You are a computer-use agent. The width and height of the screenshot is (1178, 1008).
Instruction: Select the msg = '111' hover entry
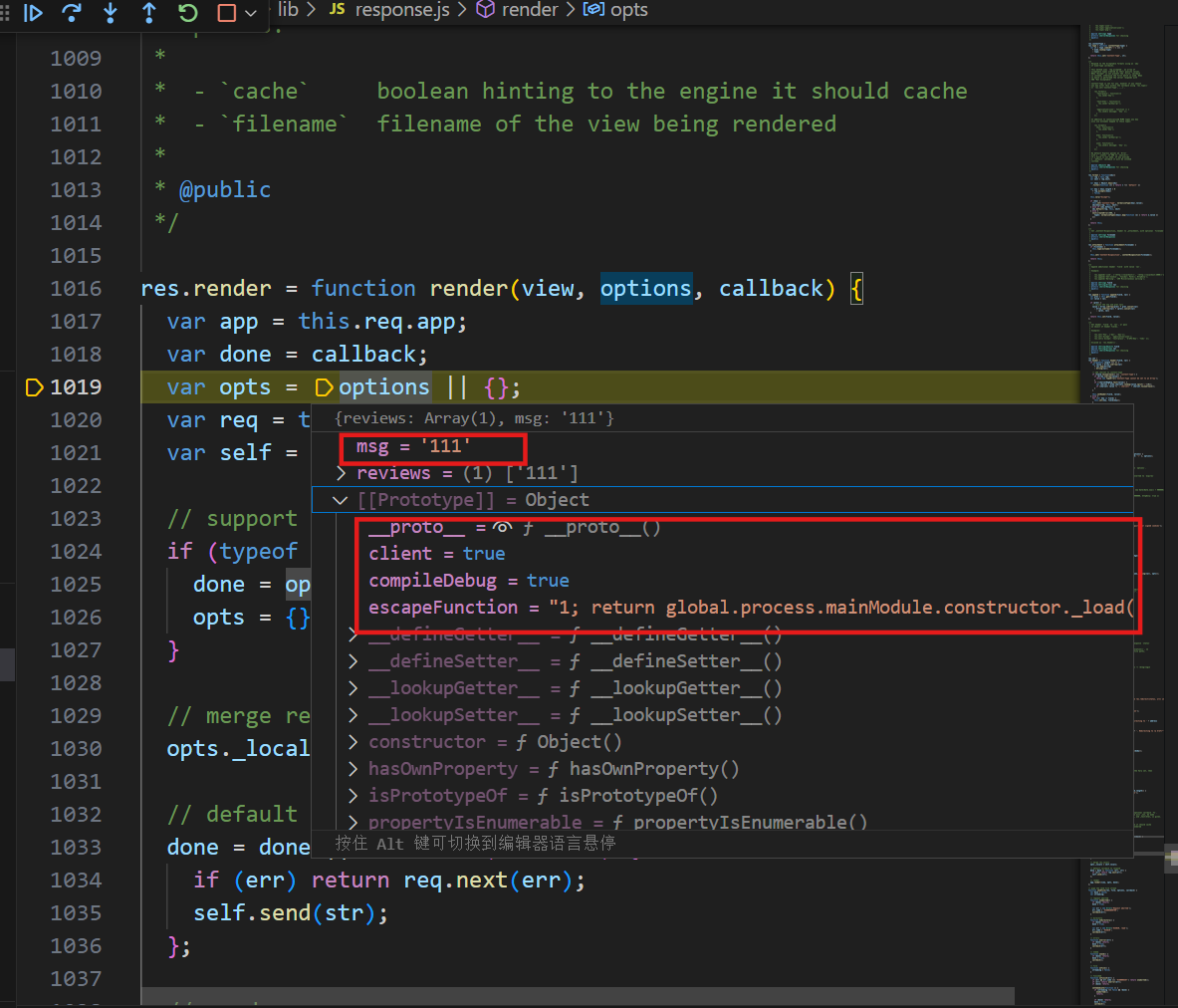(x=412, y=446)
